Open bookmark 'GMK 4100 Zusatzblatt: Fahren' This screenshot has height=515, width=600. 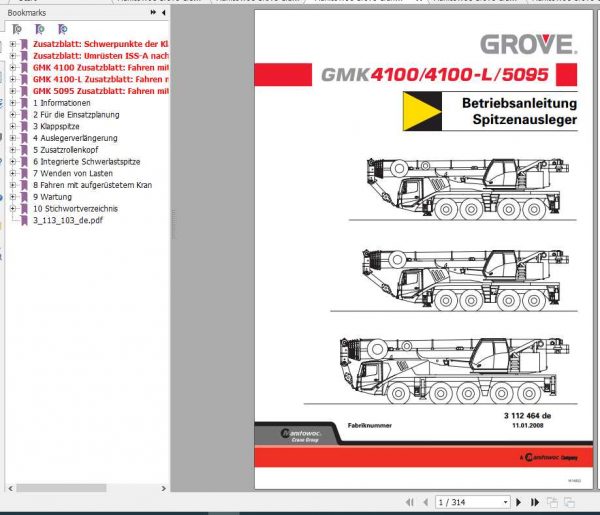(100, 68)
